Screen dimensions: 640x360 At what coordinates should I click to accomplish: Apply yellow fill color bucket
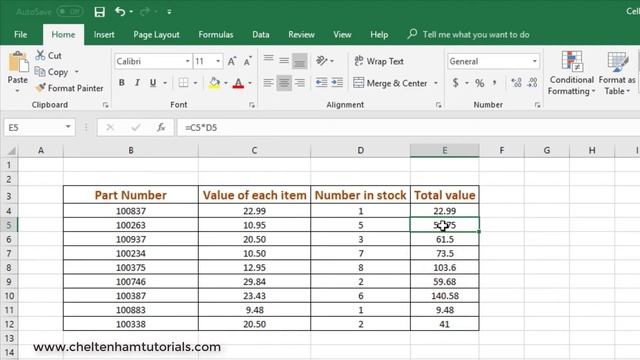pos(214,83)
